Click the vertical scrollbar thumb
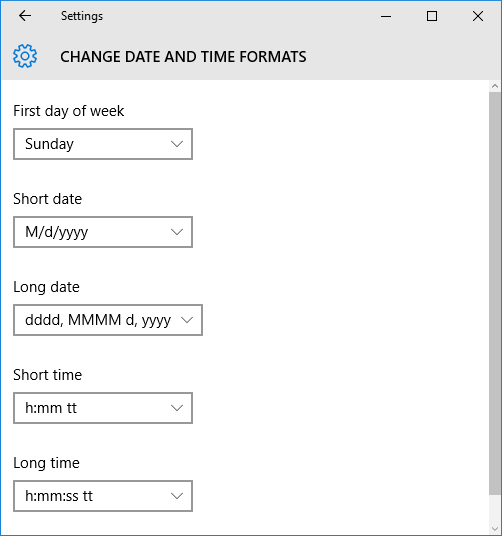 (x=495, y=293)
